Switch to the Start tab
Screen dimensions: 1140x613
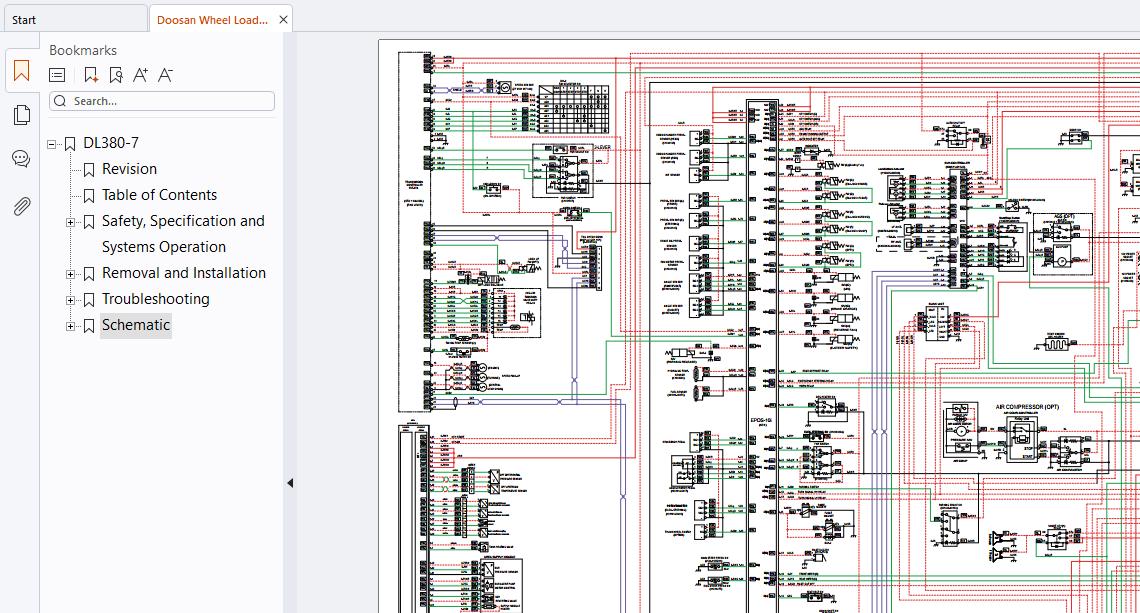tap(24, 20)
